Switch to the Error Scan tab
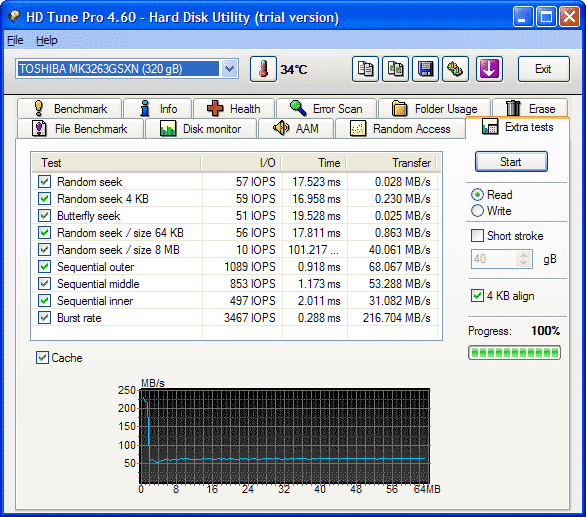Screen dimensions: 586x517 (326, 109)
